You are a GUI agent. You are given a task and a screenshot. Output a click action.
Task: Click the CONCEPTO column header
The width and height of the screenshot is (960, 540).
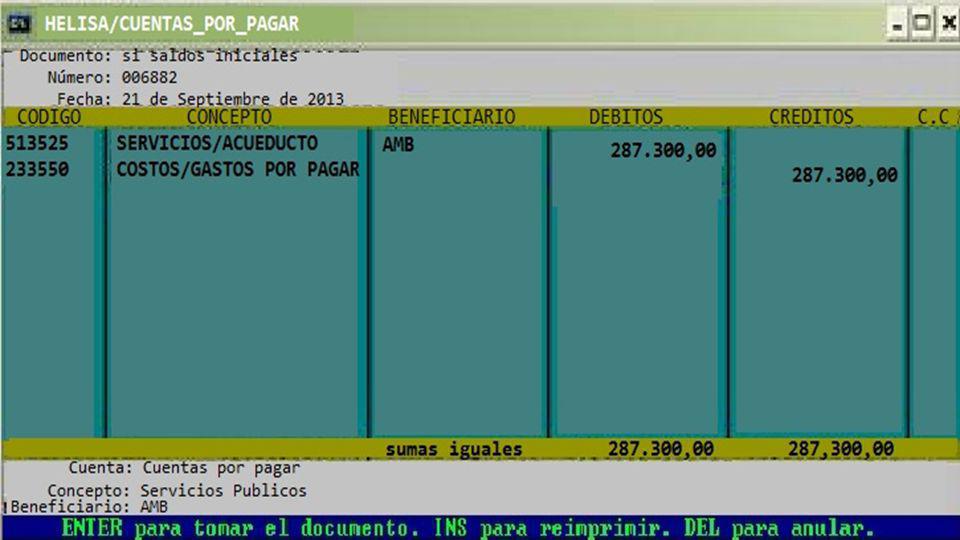tap(229, 117)
